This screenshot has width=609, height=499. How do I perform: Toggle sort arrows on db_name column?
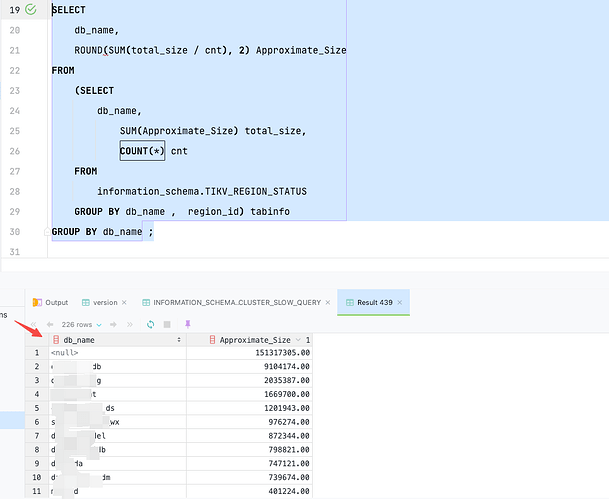click(x=179, y=340)
